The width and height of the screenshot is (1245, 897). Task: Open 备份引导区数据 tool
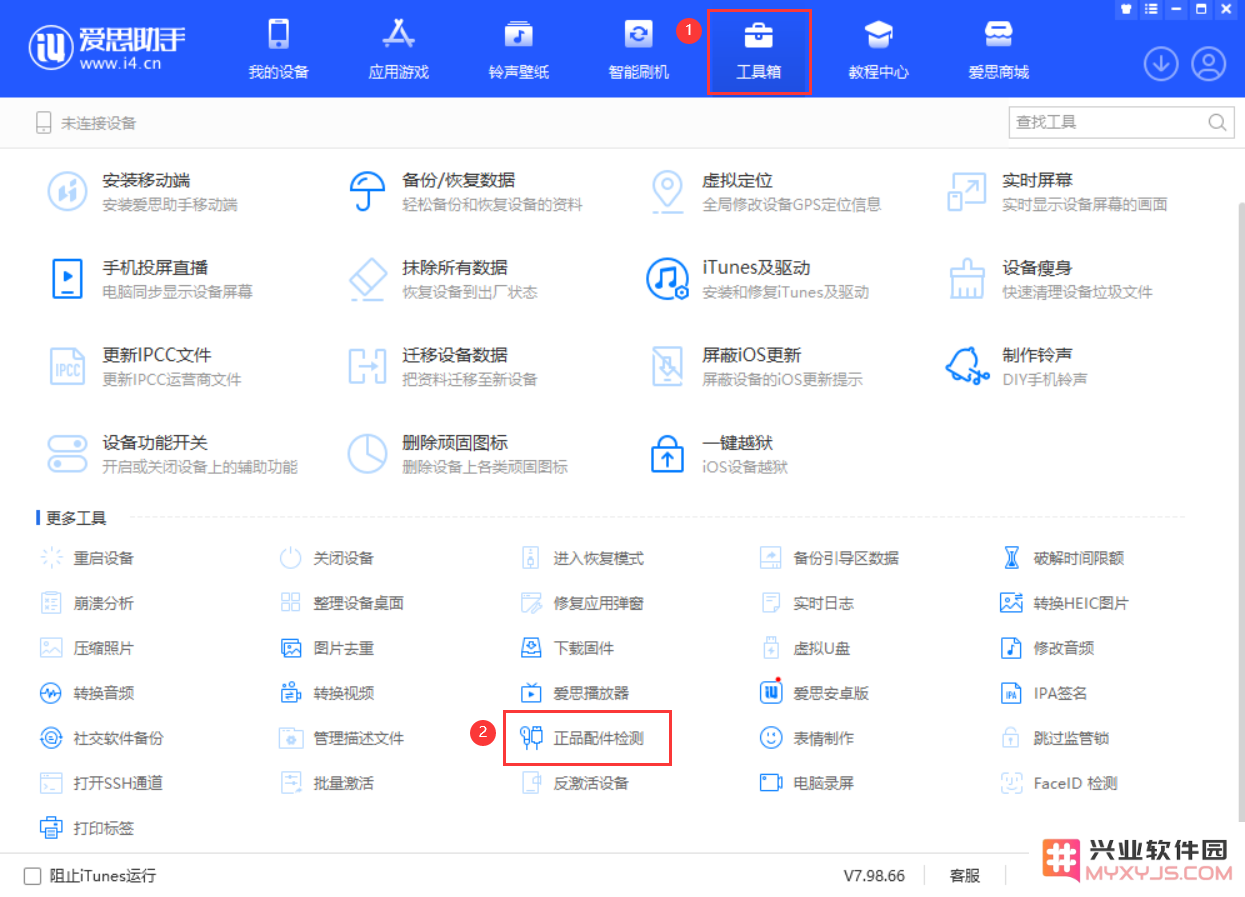[x=829, y=558]
